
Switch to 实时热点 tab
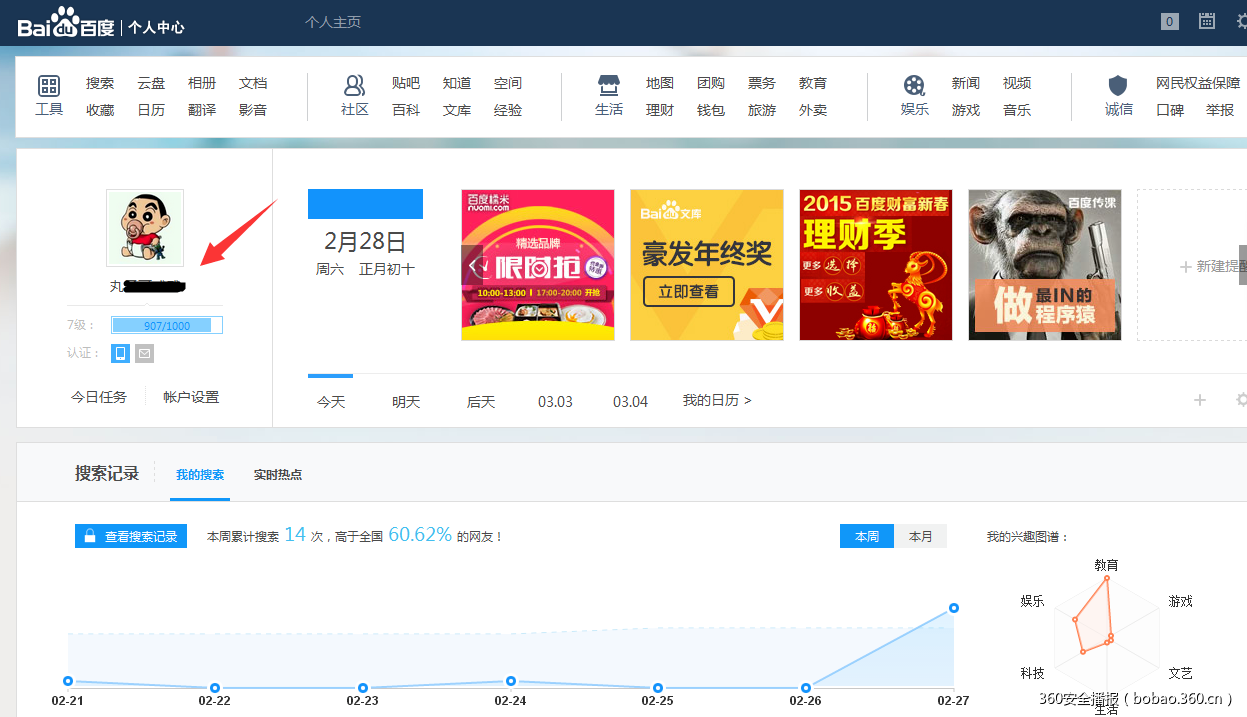click(277, 474)
